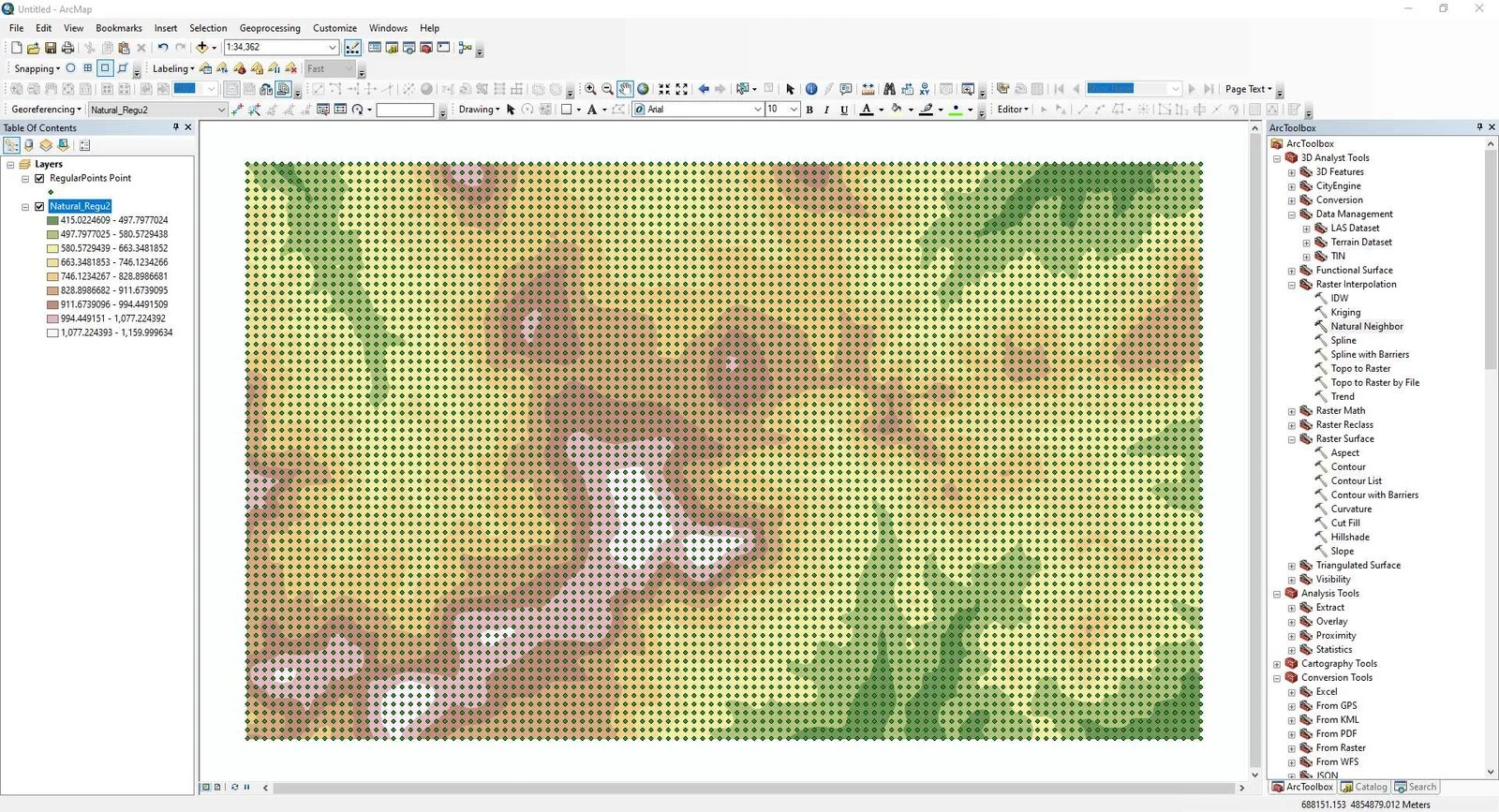This screenshot has width=1499, height=812.
Task: Switch to Layout View at map bottom
Action: pyautogui.click(x=217, y=788)
